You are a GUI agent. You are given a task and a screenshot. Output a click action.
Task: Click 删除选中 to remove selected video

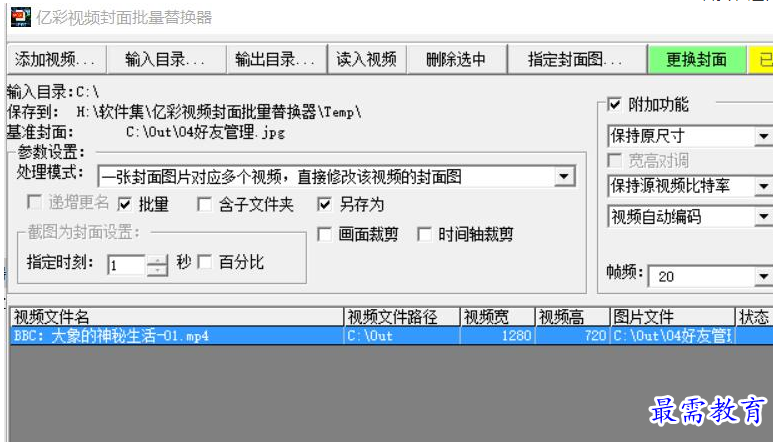[x=457, y=60]
